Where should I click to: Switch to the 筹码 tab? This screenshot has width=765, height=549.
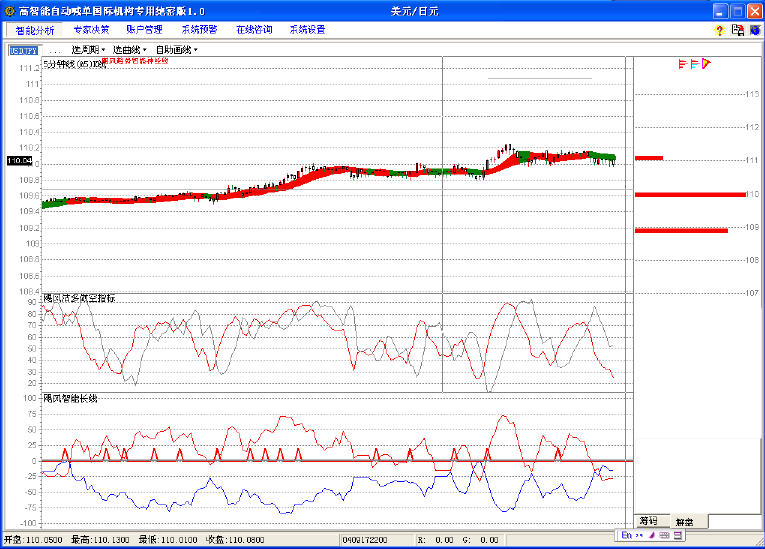649,521
